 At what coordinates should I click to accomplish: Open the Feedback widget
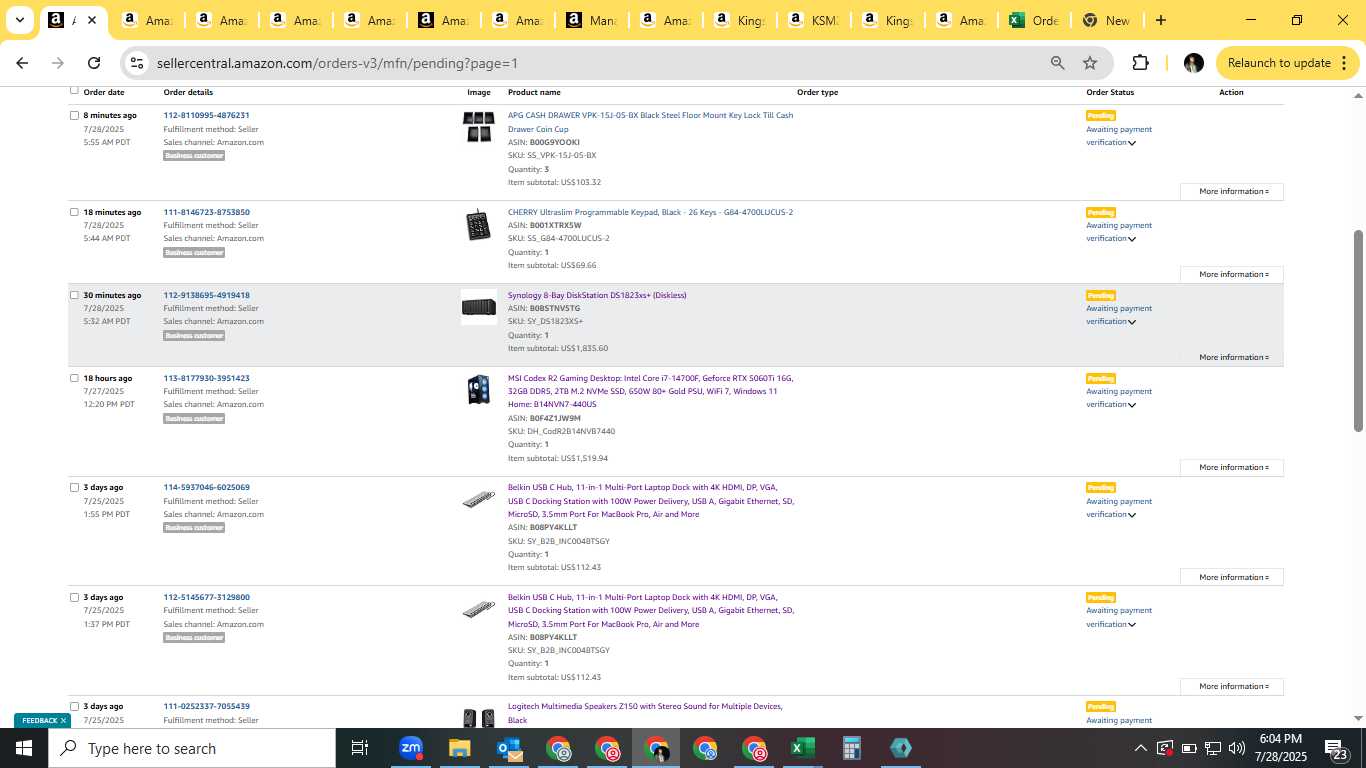coord(39,720)
